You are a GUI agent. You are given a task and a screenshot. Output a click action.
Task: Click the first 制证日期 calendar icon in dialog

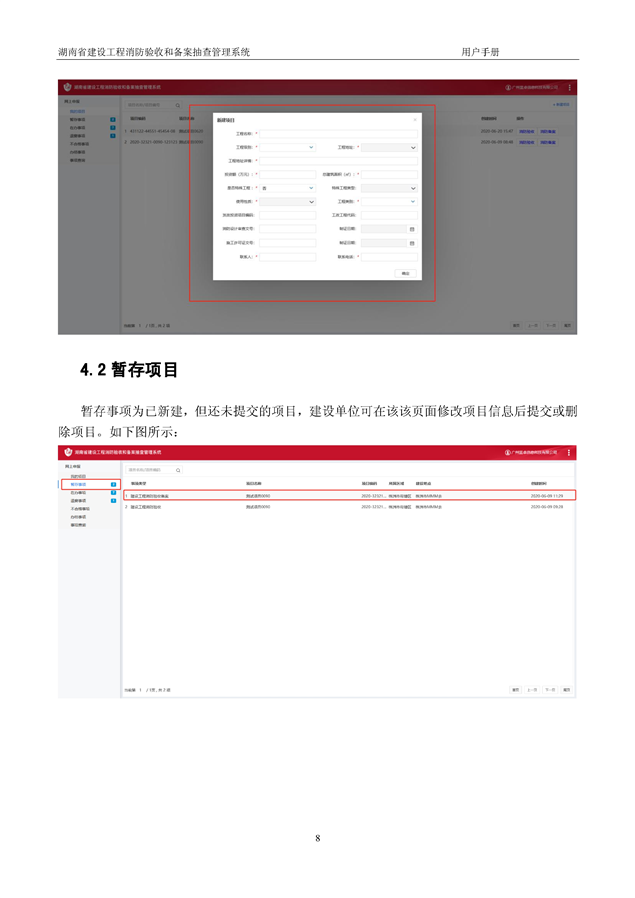[412, 229]
